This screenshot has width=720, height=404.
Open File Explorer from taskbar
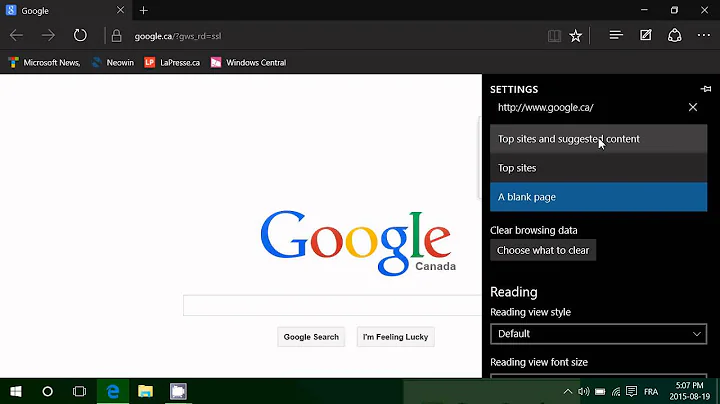tap(146, 391)
